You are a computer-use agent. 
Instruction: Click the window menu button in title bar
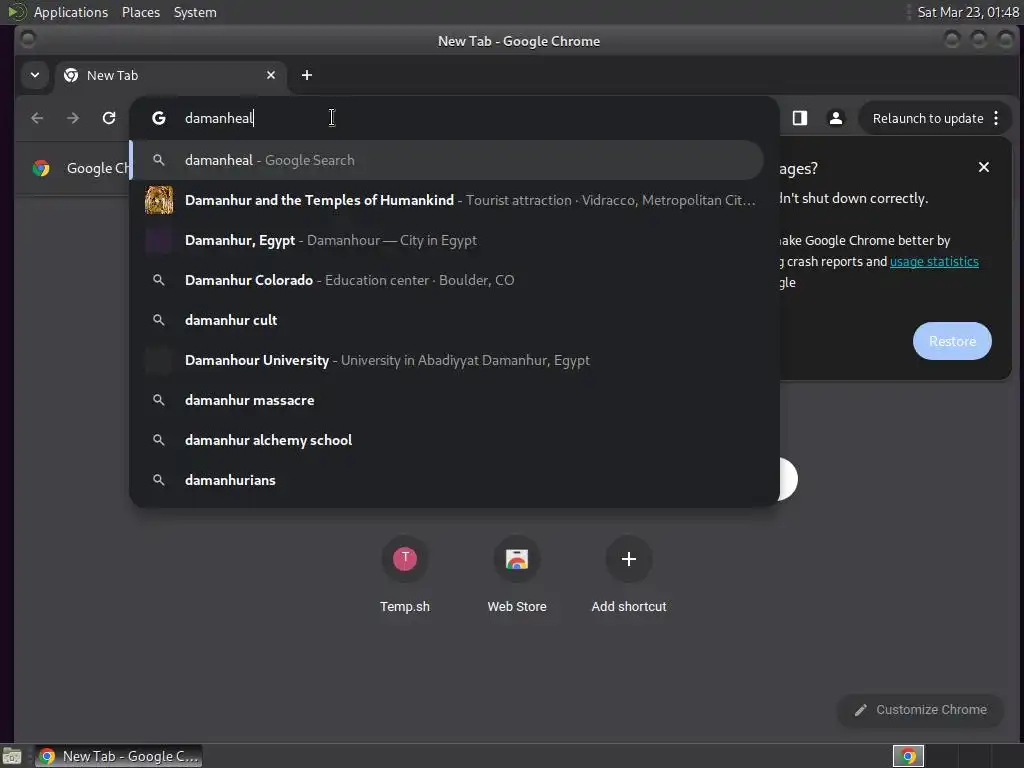[27, 40]
